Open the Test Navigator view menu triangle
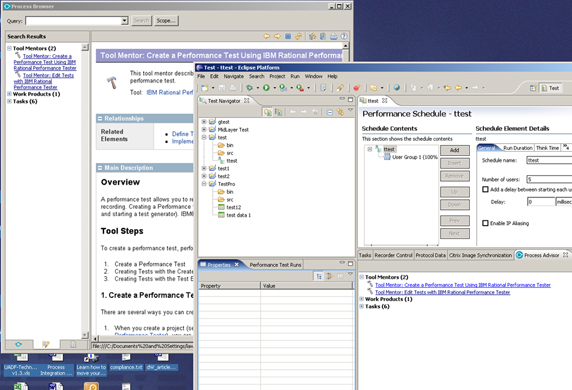The width and height of the screenshot is (572, 390). [350, 110]
